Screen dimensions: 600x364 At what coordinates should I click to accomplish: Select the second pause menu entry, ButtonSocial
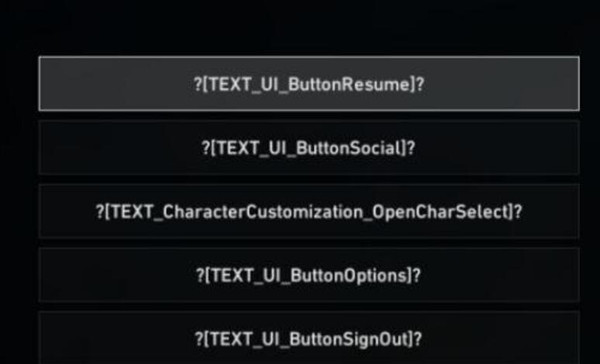(x=309, y=148)
